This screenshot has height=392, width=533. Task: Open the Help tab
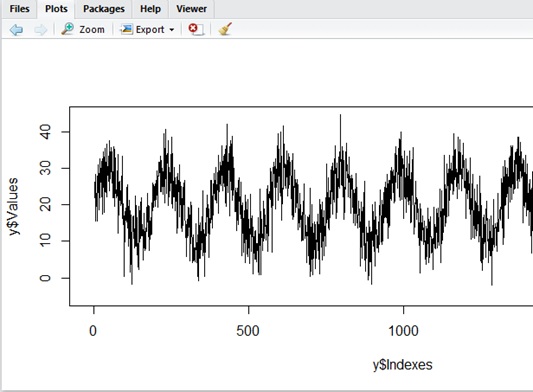[150, 9]
